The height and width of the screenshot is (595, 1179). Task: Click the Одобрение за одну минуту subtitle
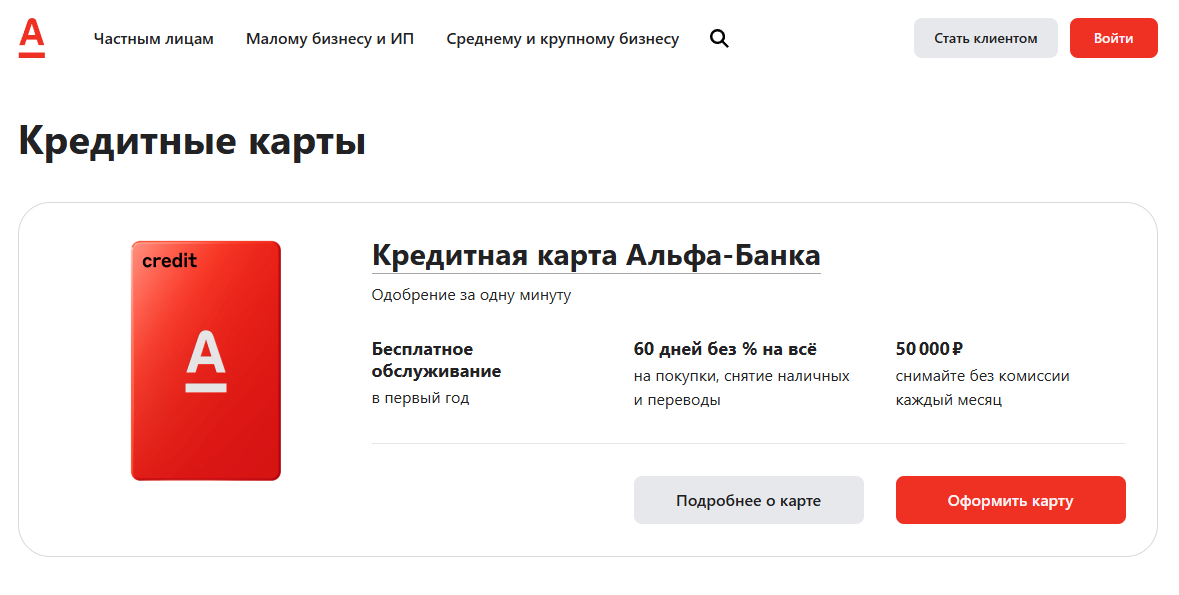tap(471, 295)
